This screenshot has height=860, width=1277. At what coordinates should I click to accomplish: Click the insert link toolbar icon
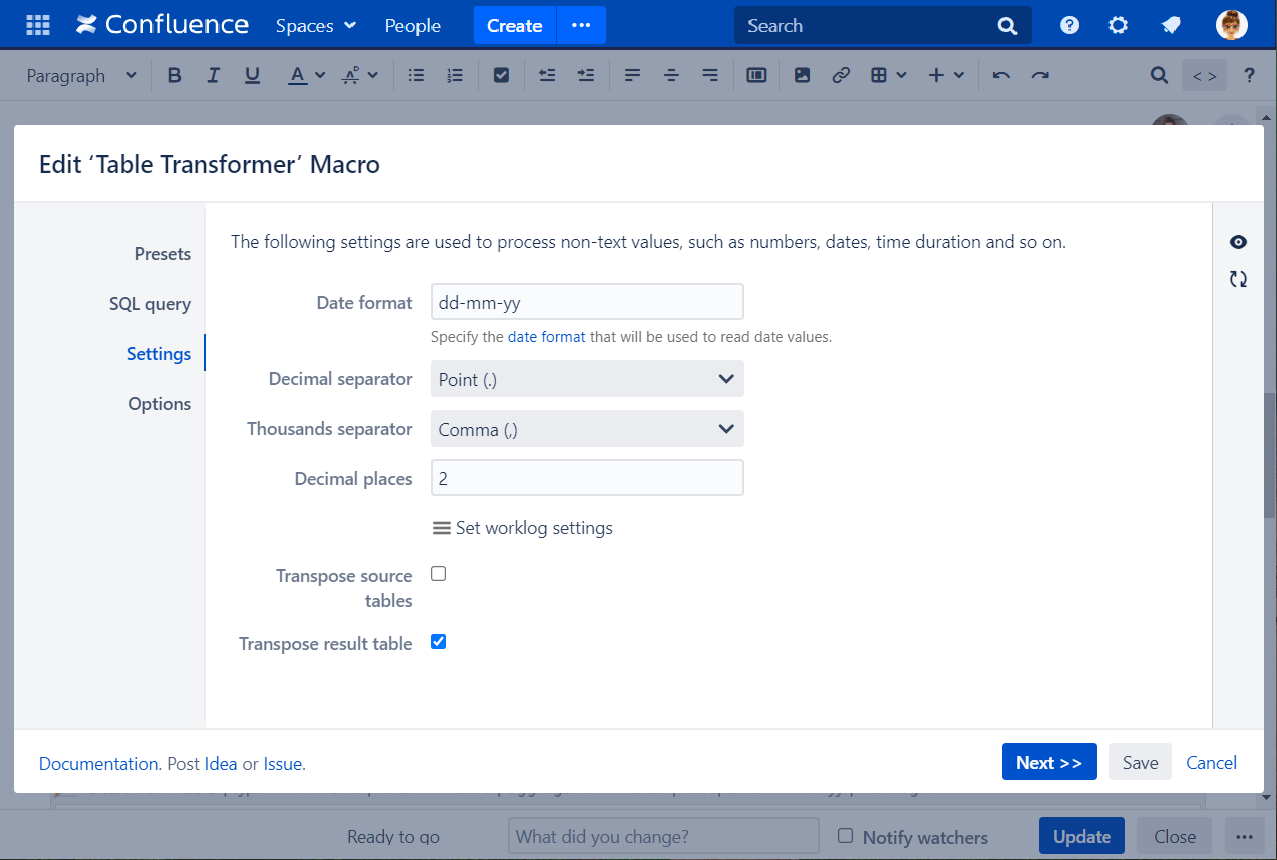point(841,75)
